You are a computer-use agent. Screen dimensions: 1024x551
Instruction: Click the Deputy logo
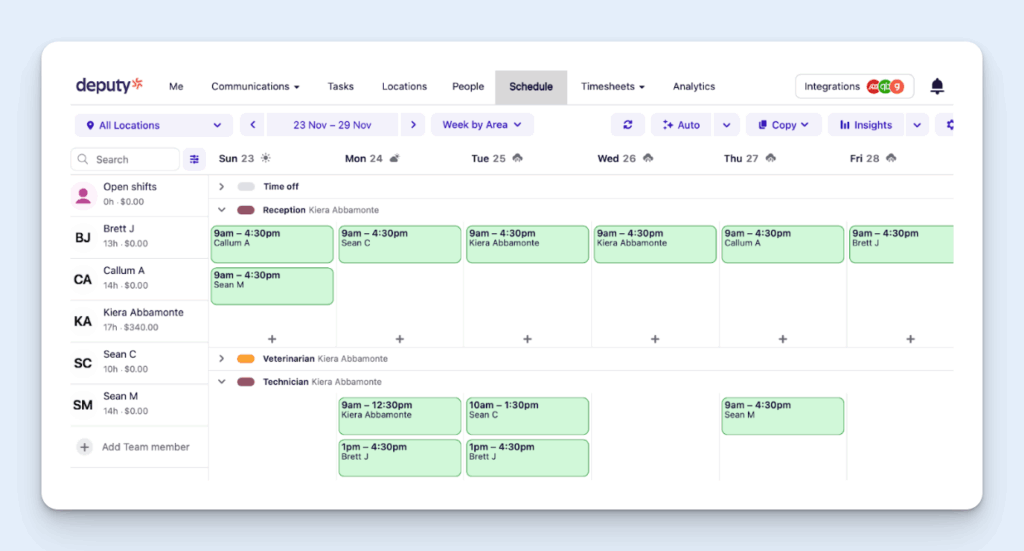(x=108, y=85)
